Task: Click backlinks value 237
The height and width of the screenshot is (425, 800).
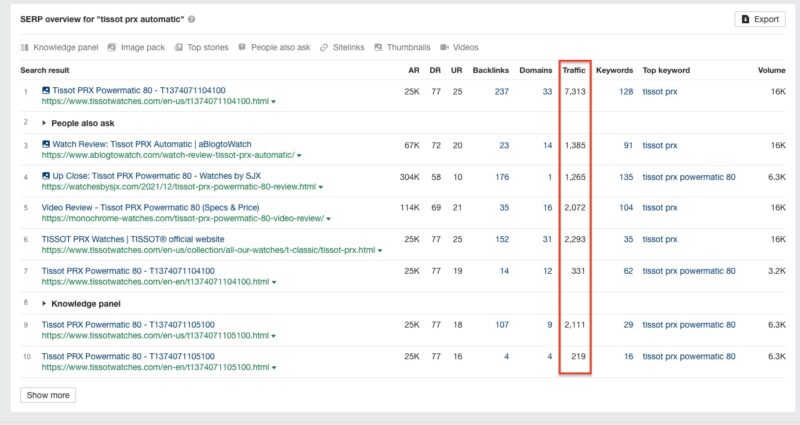Action: [x=502, y=92]
